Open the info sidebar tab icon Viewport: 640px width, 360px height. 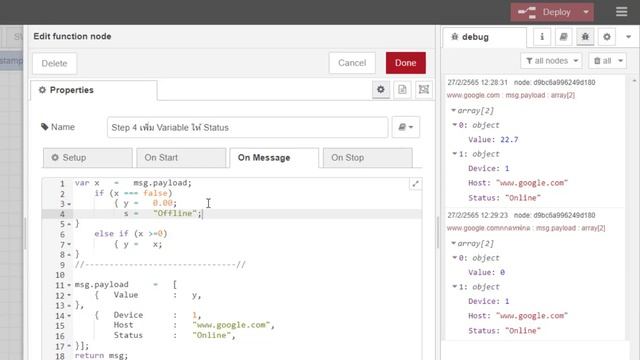pyautogui.click(x=542, y=37)
